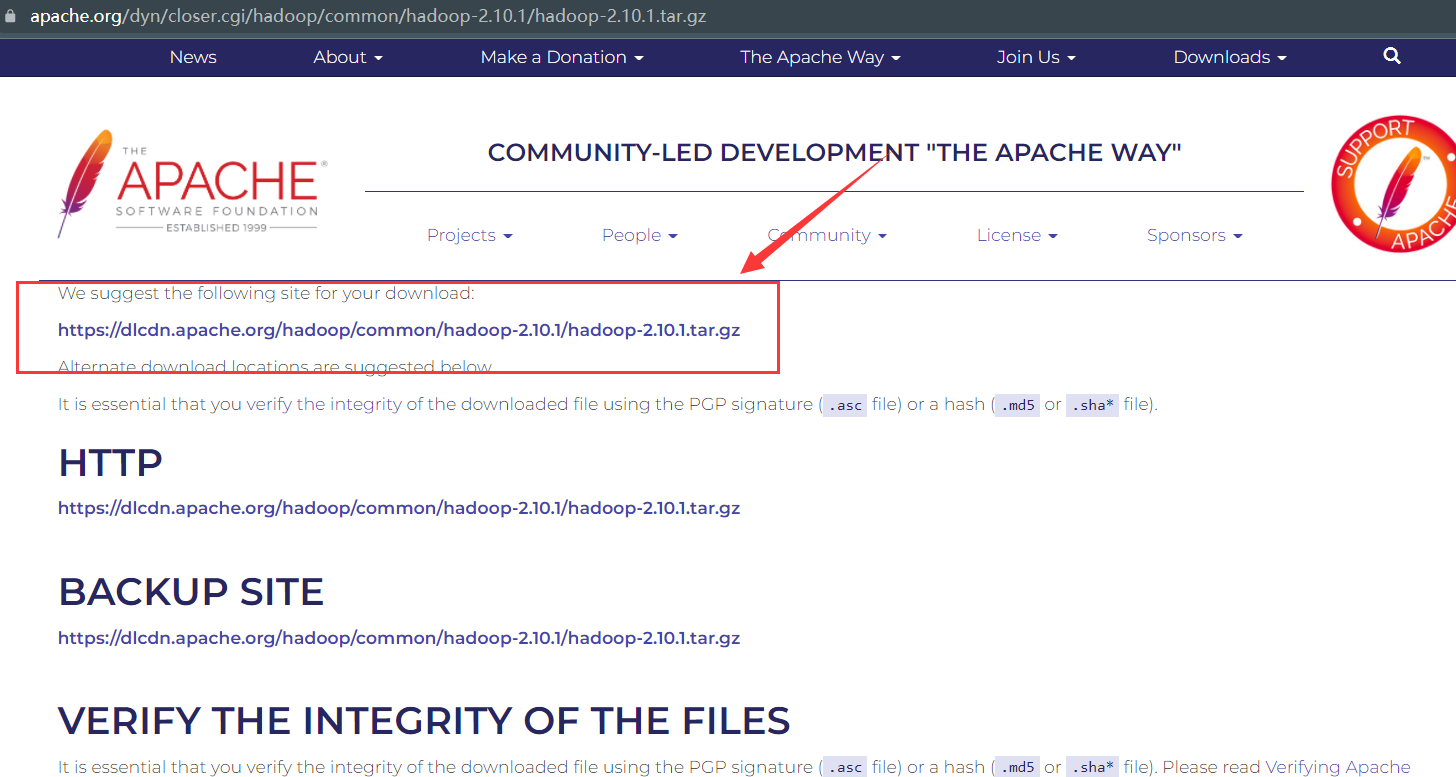
Task: Click the first .asc code label
Action: tap(844, 405)
